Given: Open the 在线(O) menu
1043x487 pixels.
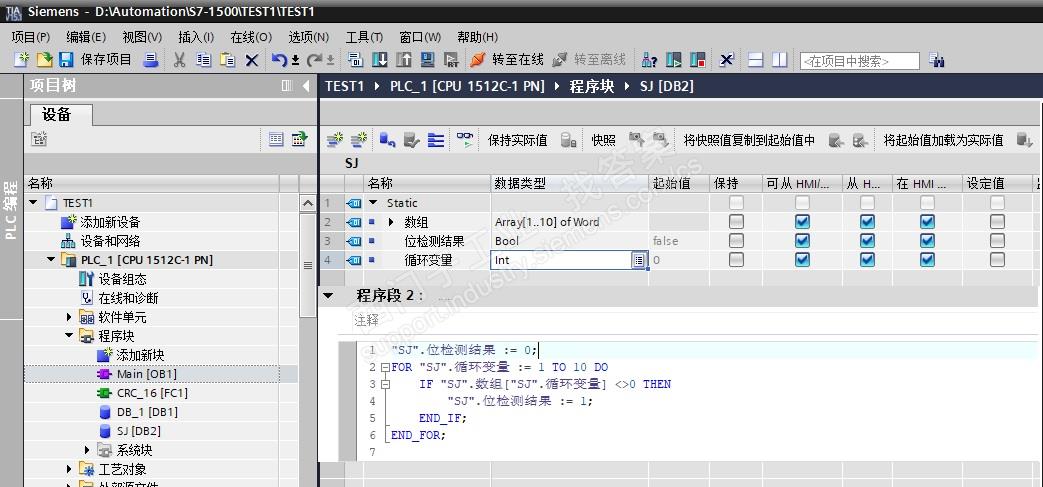Looking at the screenshot, I should click(251, 37).
